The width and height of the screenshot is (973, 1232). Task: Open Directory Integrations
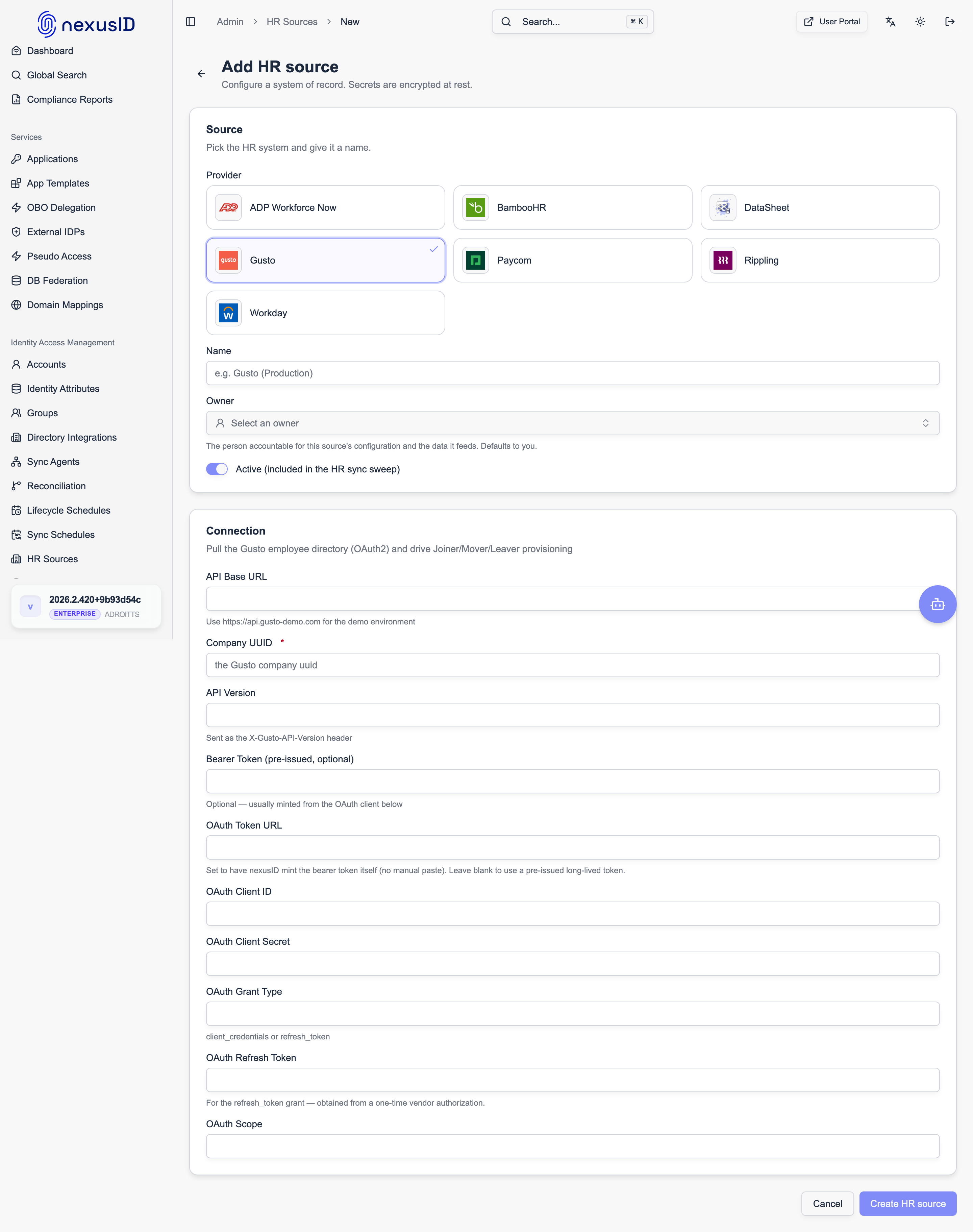pos(72,437)
